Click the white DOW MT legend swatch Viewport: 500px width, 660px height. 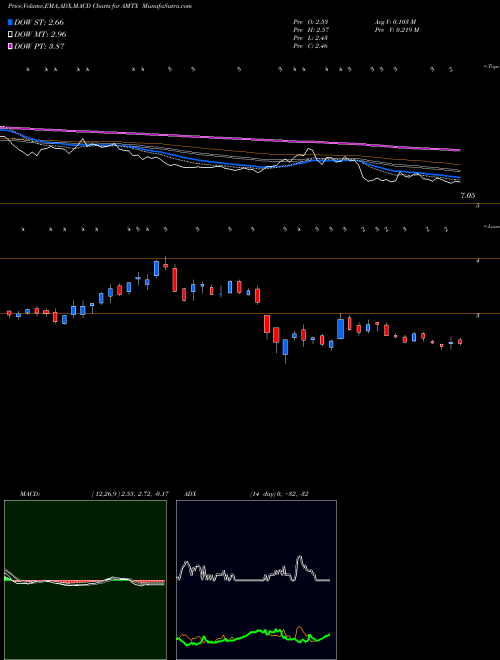tap(11, 34)
